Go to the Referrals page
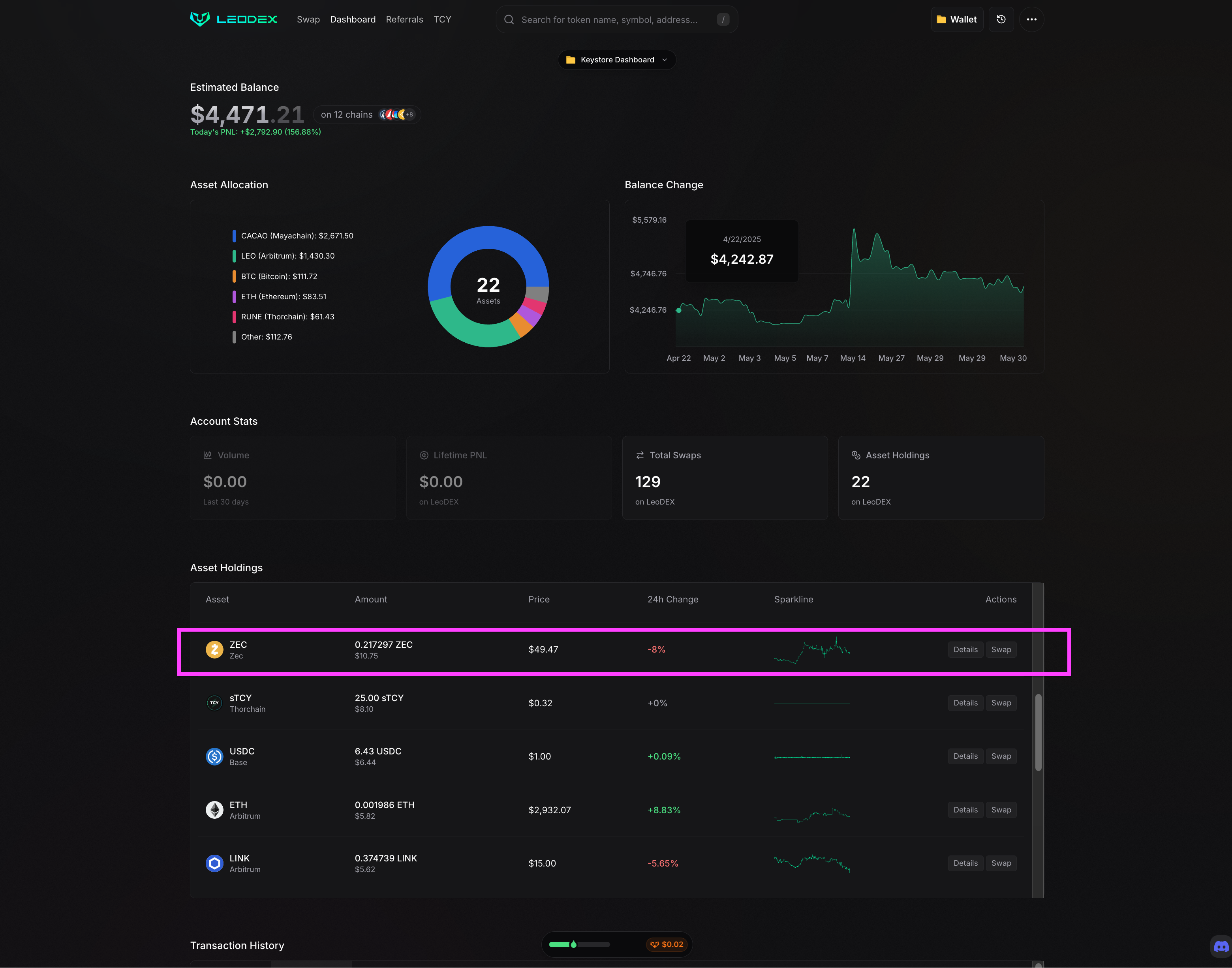This screenshot has width=1232, height=968. pos(404,19)
